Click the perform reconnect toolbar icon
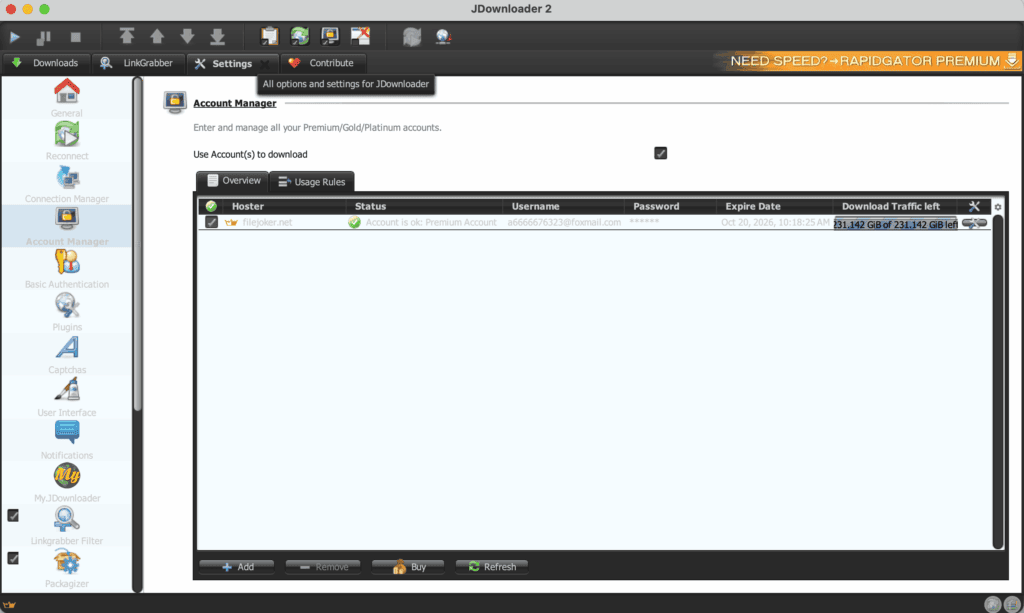 [x=412, y=37]
